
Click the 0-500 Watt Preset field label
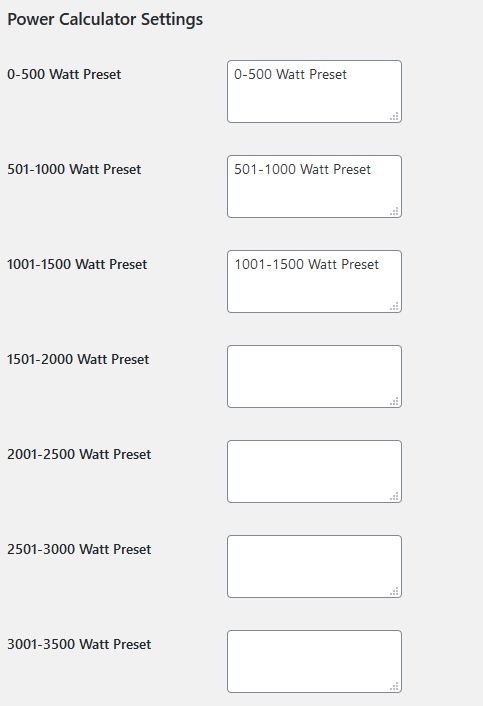coord(64,74)
